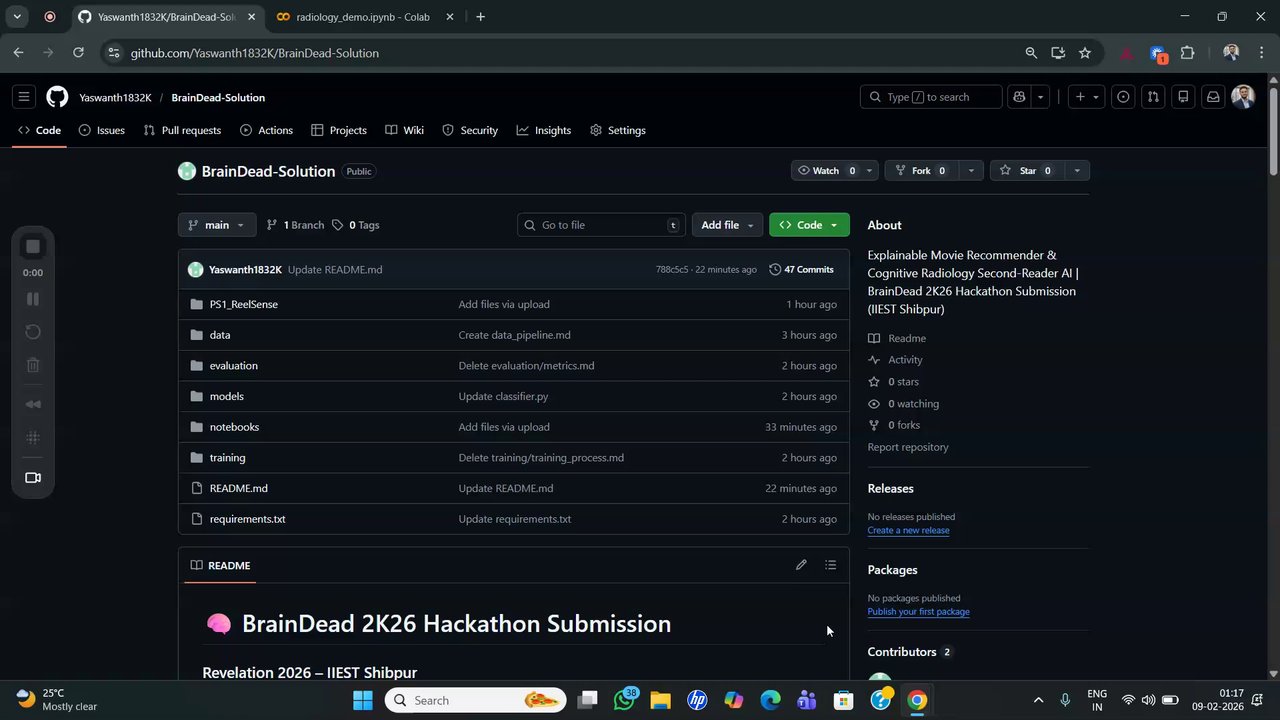The height and width of the screenshot is (720, 1280).
Task: Open WhatsApp from the taskbar
Action: click(x=624, y=700)
